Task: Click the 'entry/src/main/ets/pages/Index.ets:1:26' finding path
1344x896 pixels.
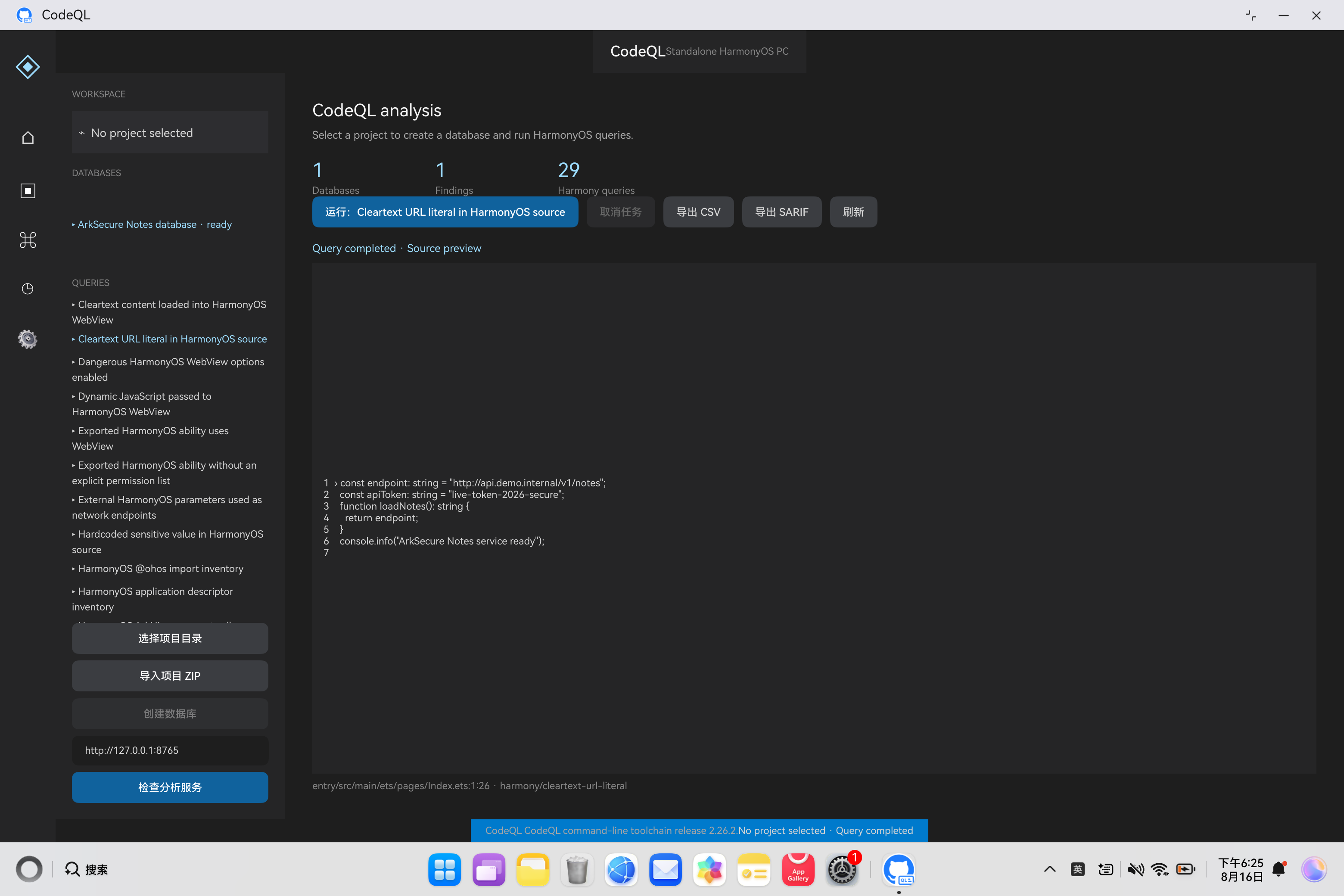Action: pyautogui.click(x=401, y=786)
